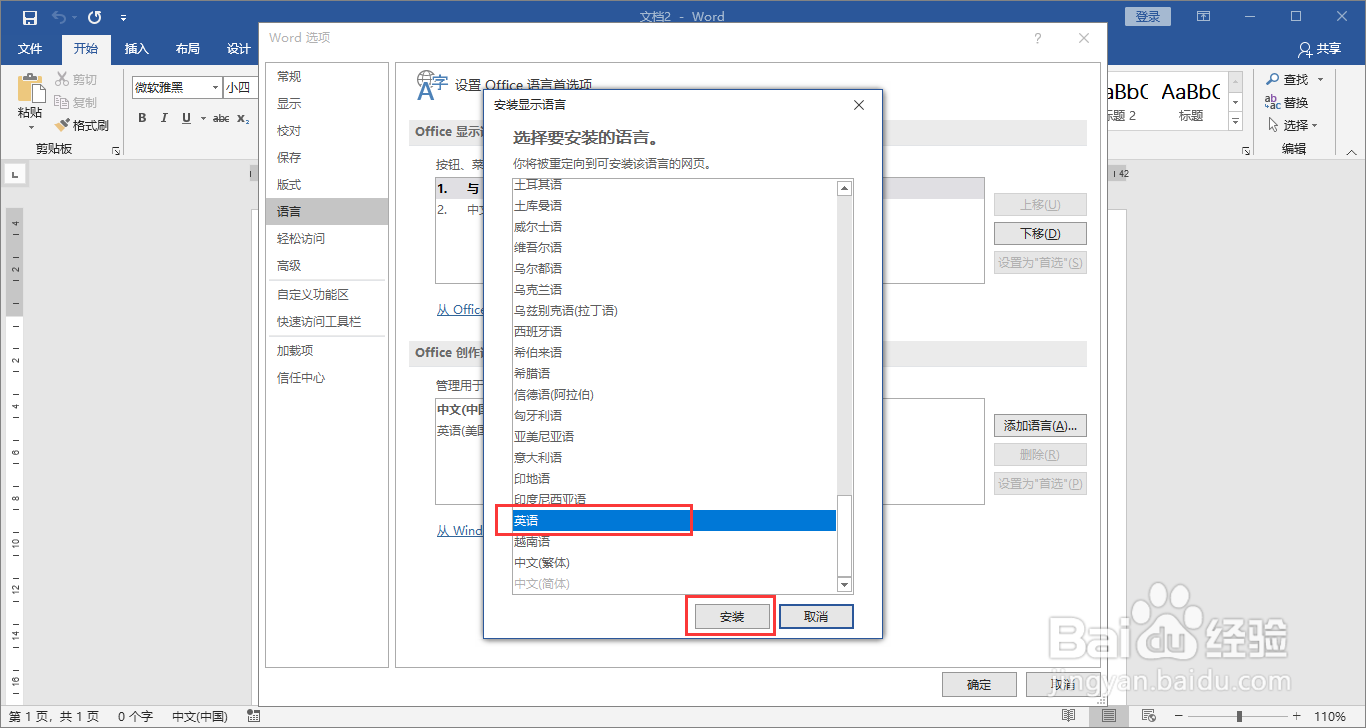Open the font name dropdown 微软雅黑
The width and height of the screenshot is (1366, 728).
coord(215,88)
